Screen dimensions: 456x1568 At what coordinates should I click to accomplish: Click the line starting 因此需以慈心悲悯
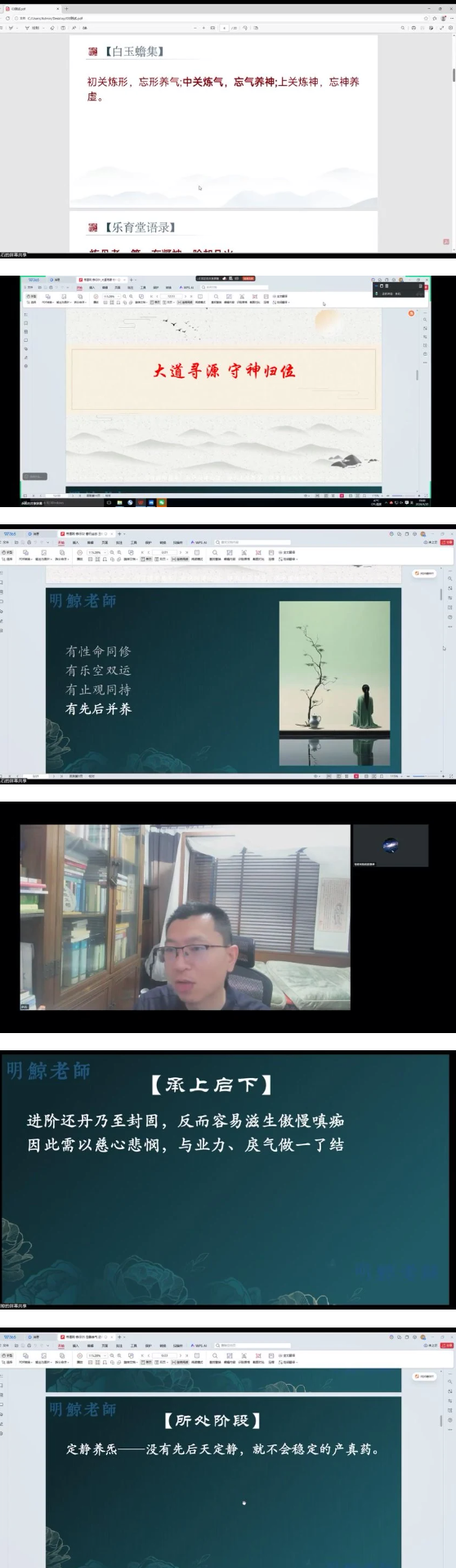coord(186,1144)
